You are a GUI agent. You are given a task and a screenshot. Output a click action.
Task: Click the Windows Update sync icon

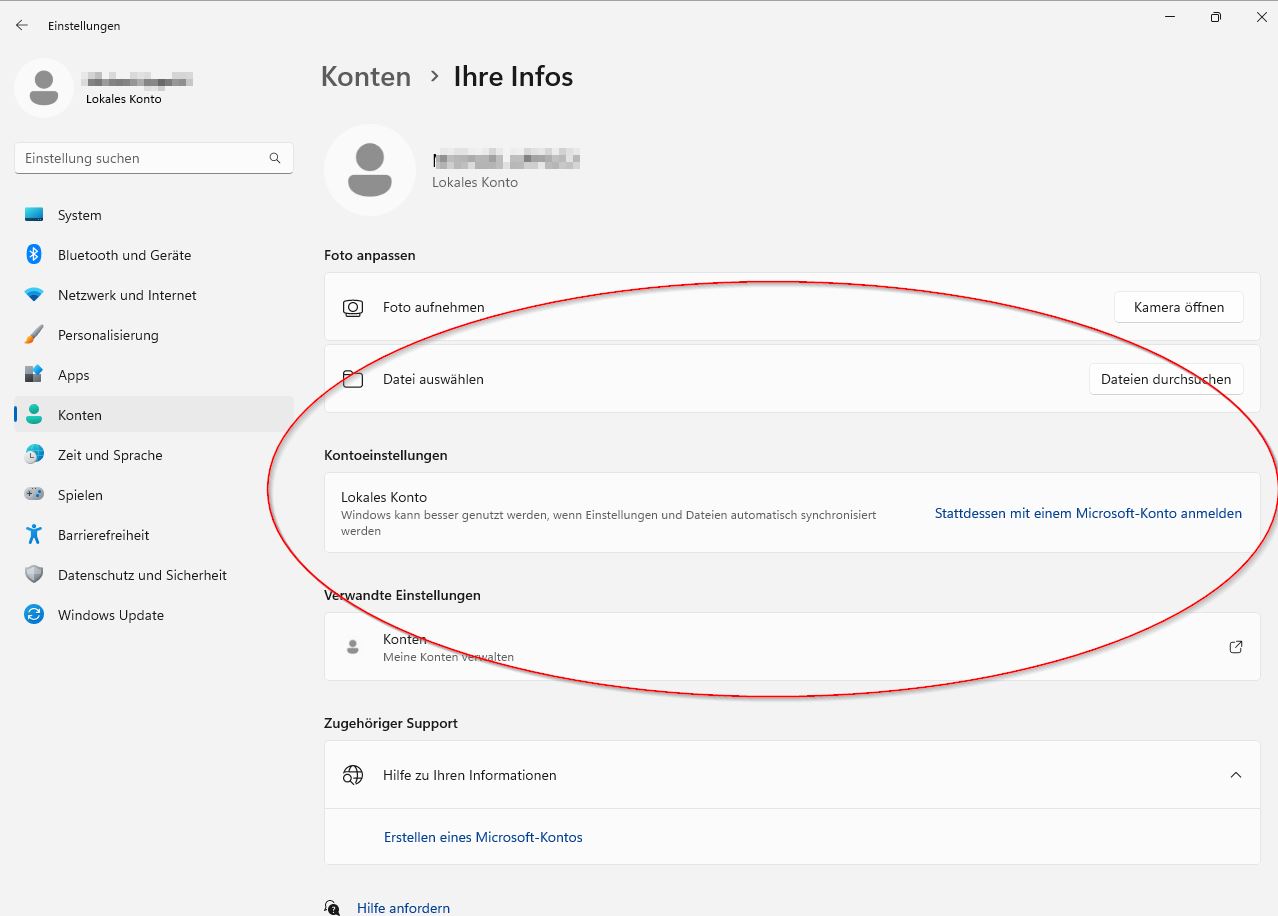pyautogui.click(x=34, y=615)
